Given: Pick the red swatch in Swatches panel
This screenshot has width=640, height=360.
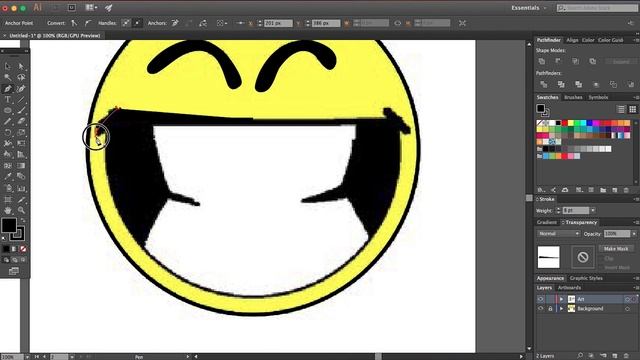Looking at the screenshot, I should point(564,123).
